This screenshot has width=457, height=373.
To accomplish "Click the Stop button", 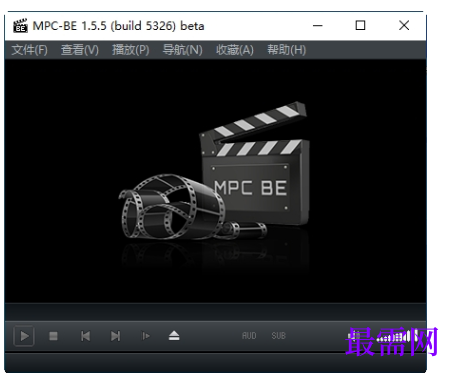I will coord(53,336).
